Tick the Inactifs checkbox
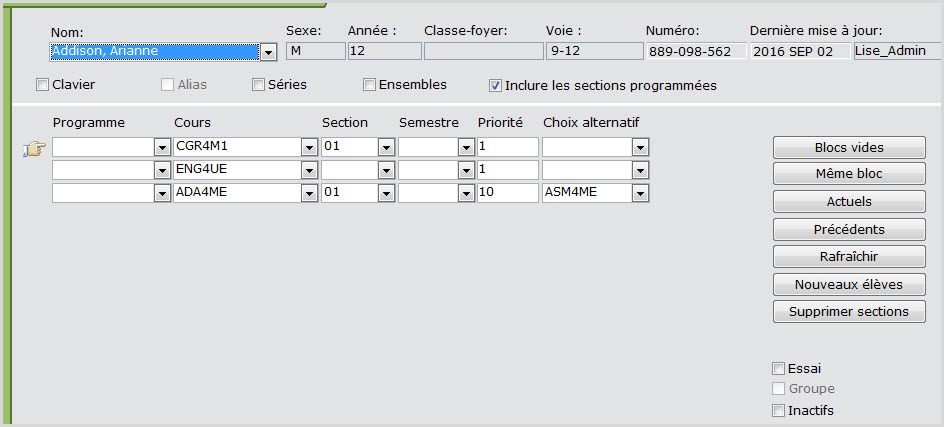This screenshot has width=944, height=427. [x=779, y=411]
